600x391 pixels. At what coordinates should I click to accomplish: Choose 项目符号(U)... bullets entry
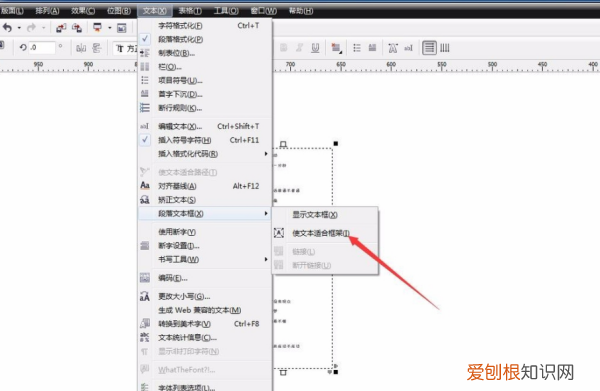click(205, 81)
